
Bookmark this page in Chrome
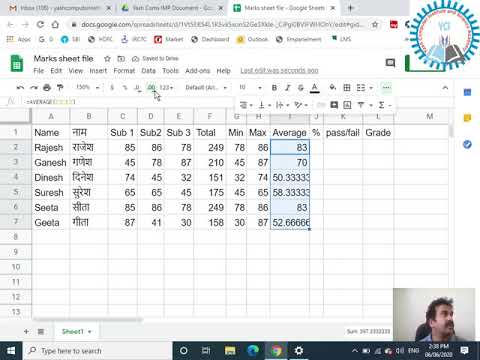pyautogui.click(x=375, y=24)
